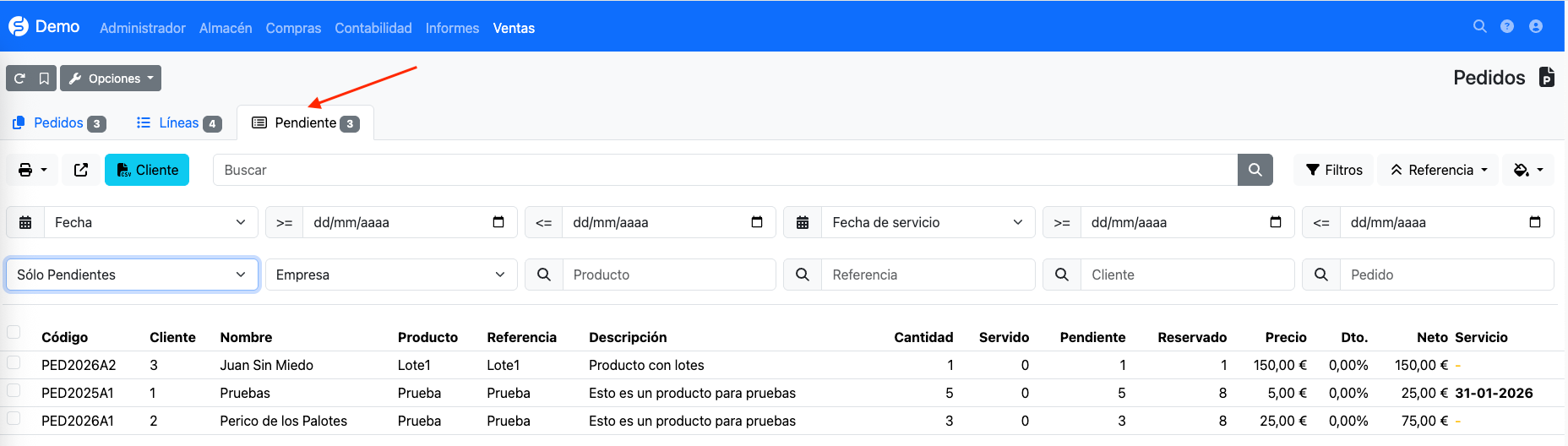
Task: Switch to the Líneas tab
Action: click(x=178, y=123)
